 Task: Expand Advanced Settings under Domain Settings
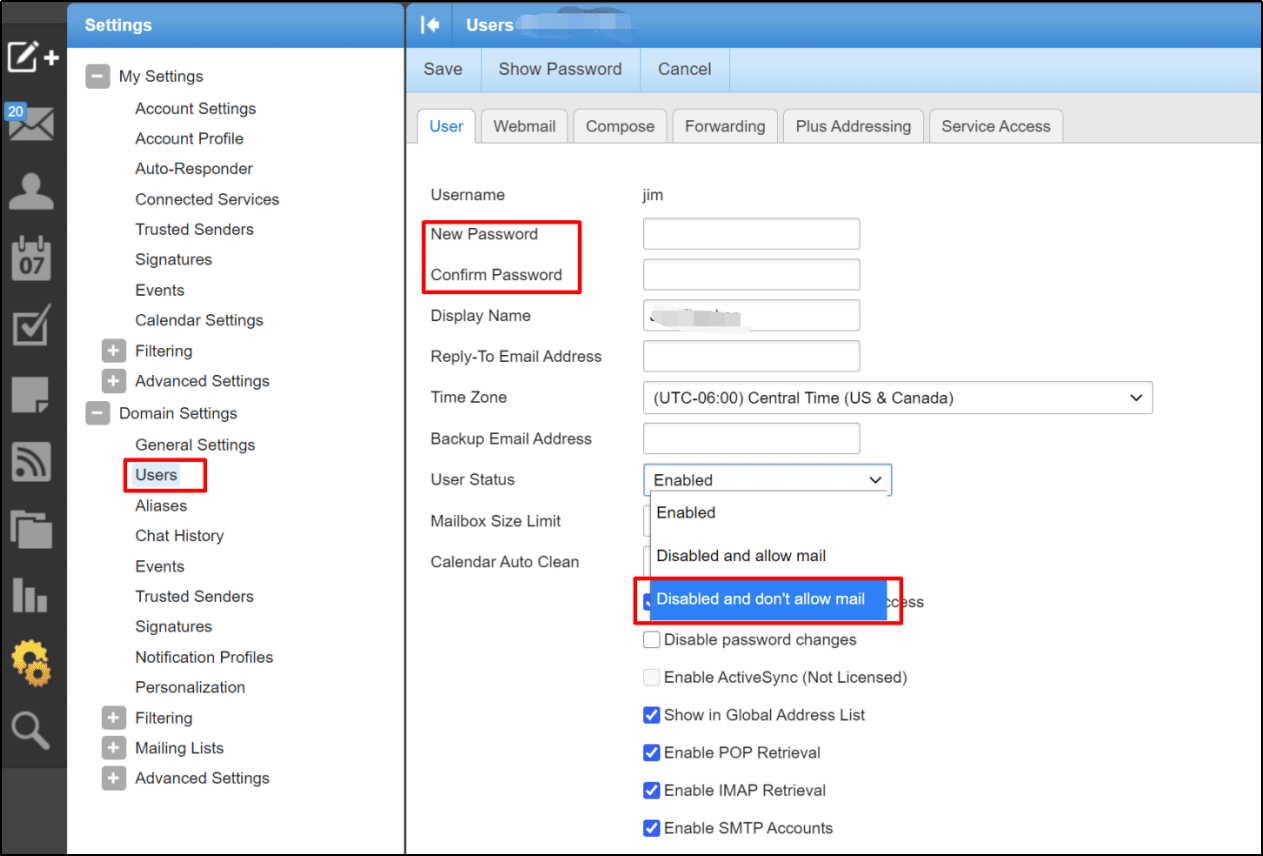114,778
